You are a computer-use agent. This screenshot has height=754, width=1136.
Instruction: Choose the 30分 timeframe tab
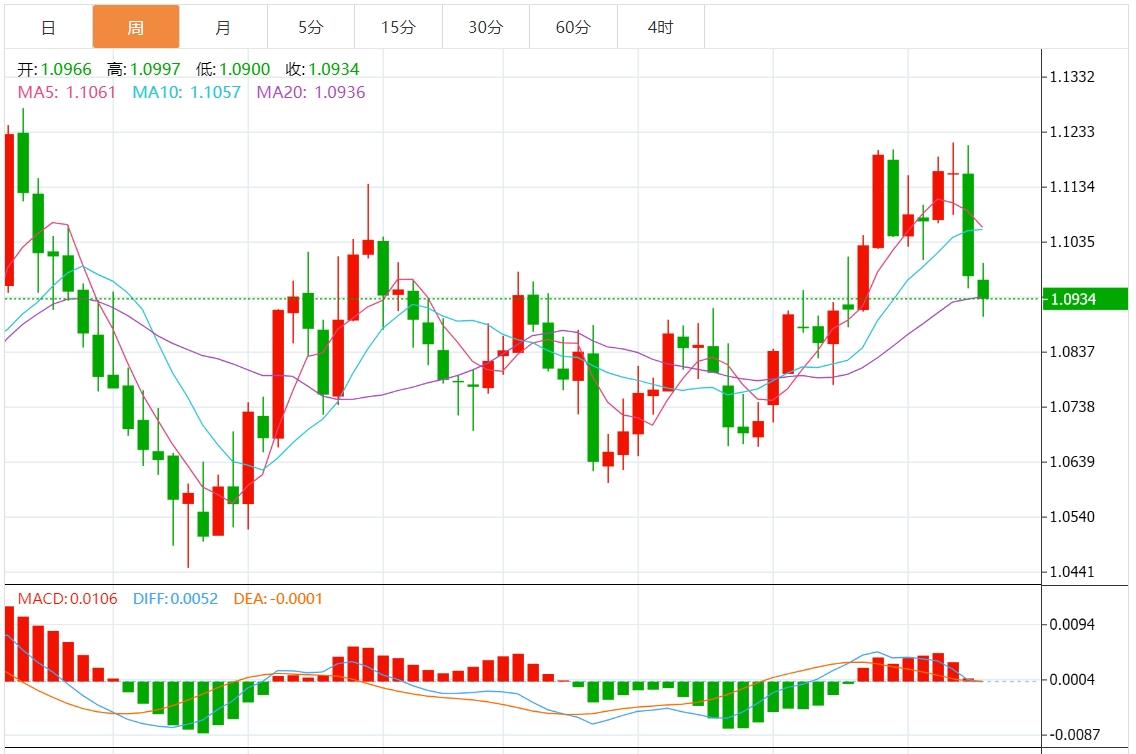coord(486,27)
